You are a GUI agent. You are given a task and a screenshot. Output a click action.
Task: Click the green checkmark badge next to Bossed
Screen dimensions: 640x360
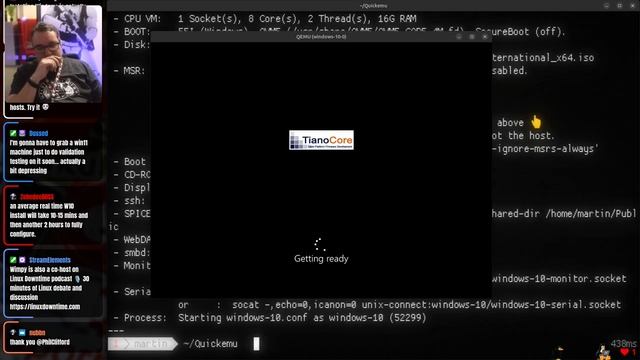[x=13, y=133]
